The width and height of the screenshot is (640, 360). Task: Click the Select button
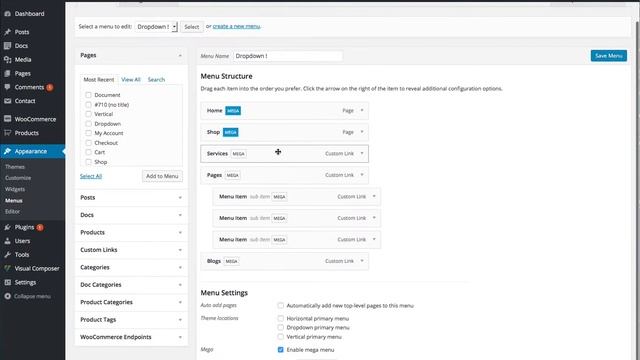click(x=191, y=27)
